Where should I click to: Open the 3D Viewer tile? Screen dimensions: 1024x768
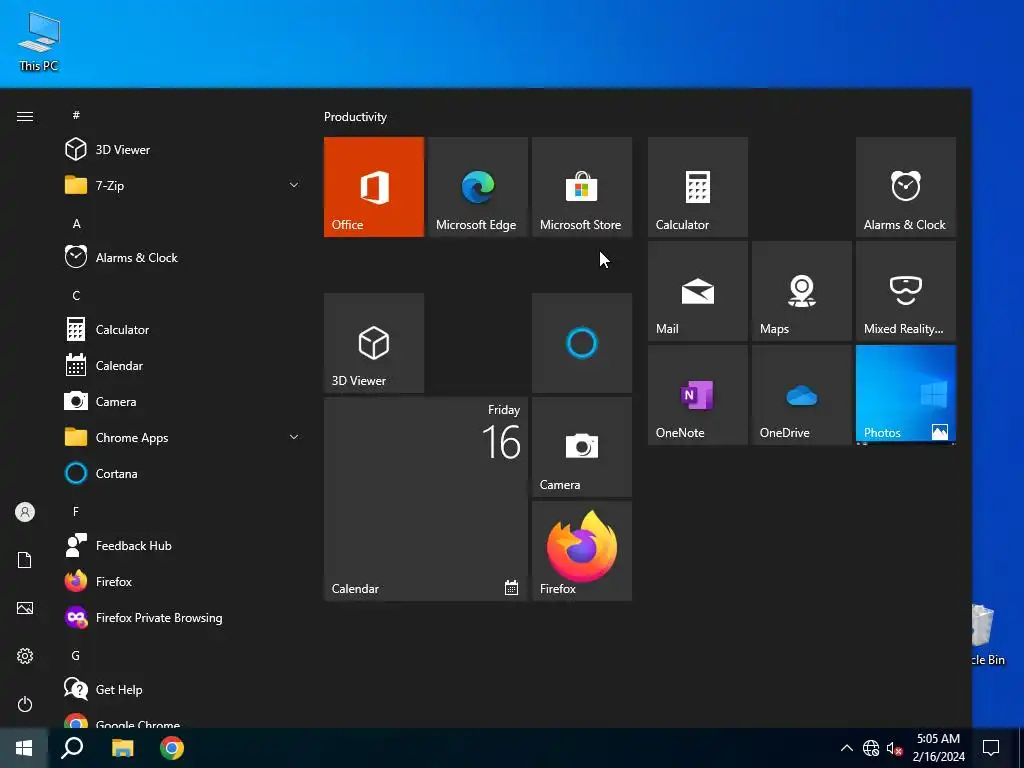click(x=374, y=343)
